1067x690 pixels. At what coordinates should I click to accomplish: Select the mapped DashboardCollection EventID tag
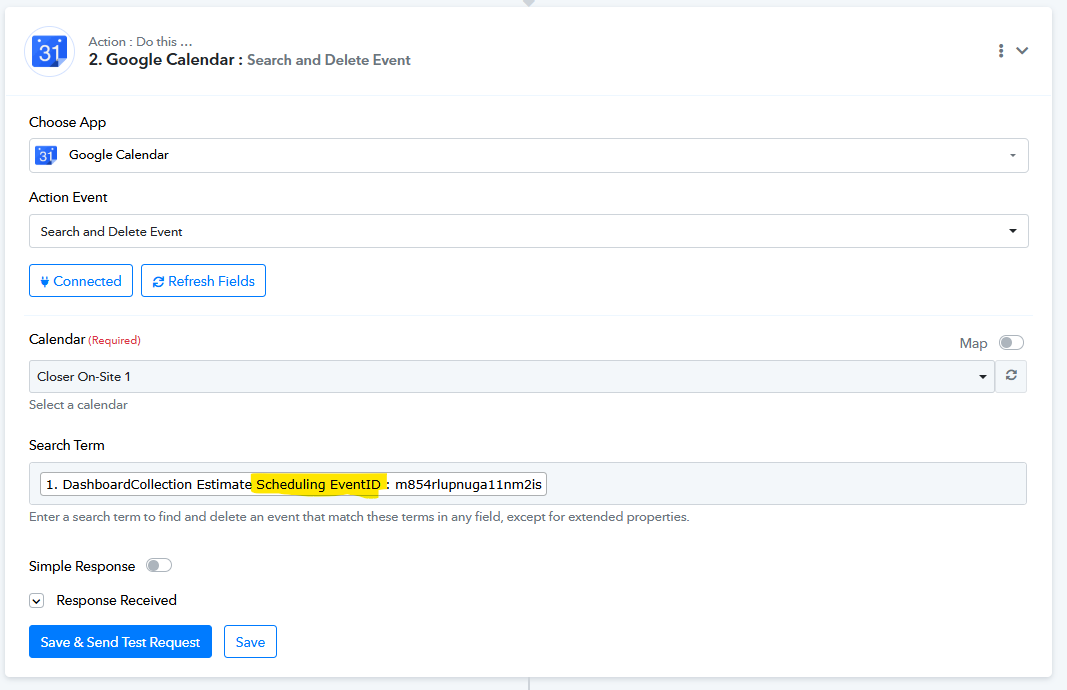[293, 484]
